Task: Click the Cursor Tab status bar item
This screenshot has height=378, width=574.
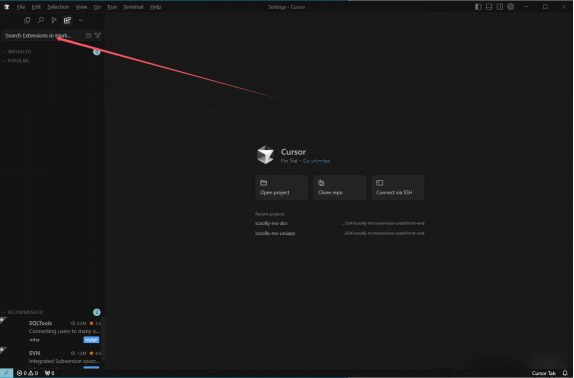Action: coord(544,373)
